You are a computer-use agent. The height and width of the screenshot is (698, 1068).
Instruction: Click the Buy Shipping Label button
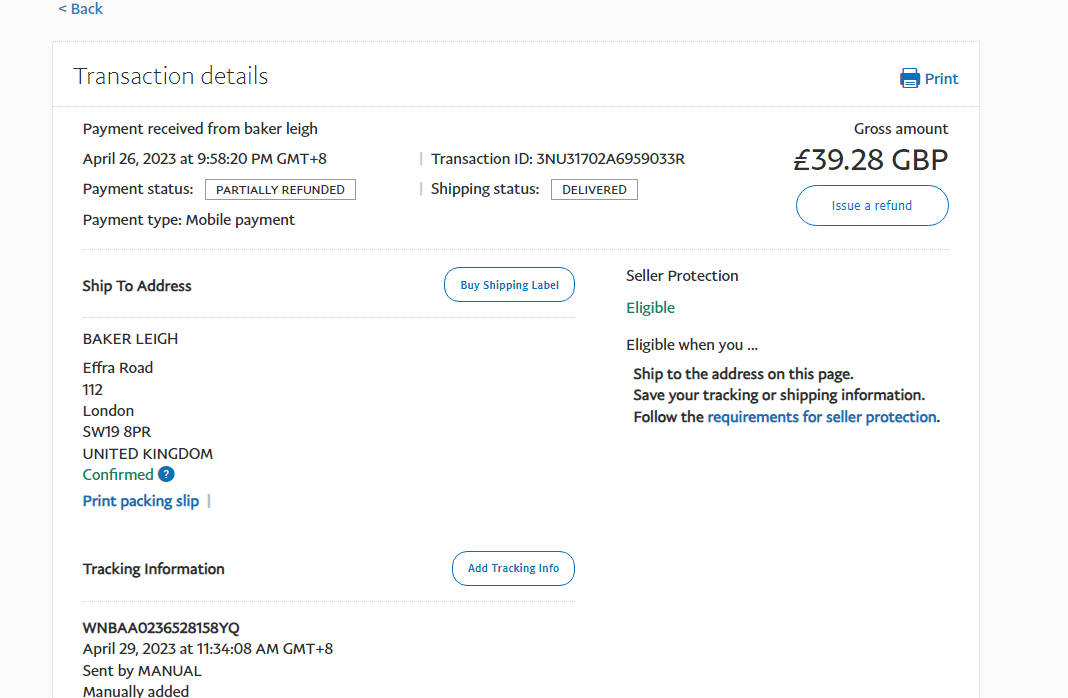pos(509,285)
